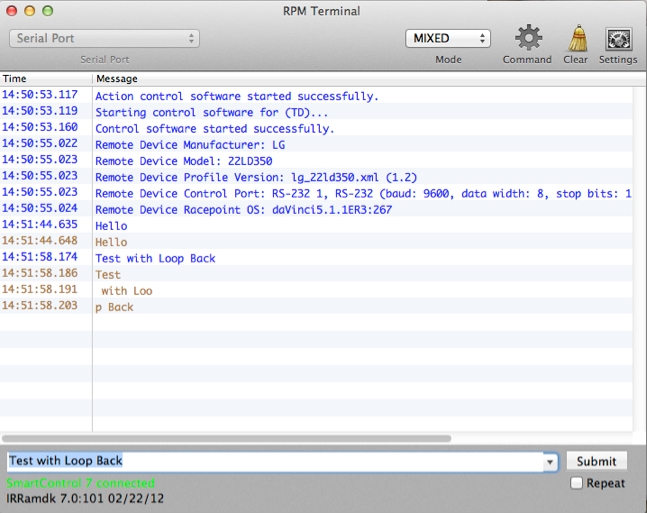This screenshot has height=514, width=647.
Task: Click the timestamp 14:50:53.117
Action: [40, 94]
